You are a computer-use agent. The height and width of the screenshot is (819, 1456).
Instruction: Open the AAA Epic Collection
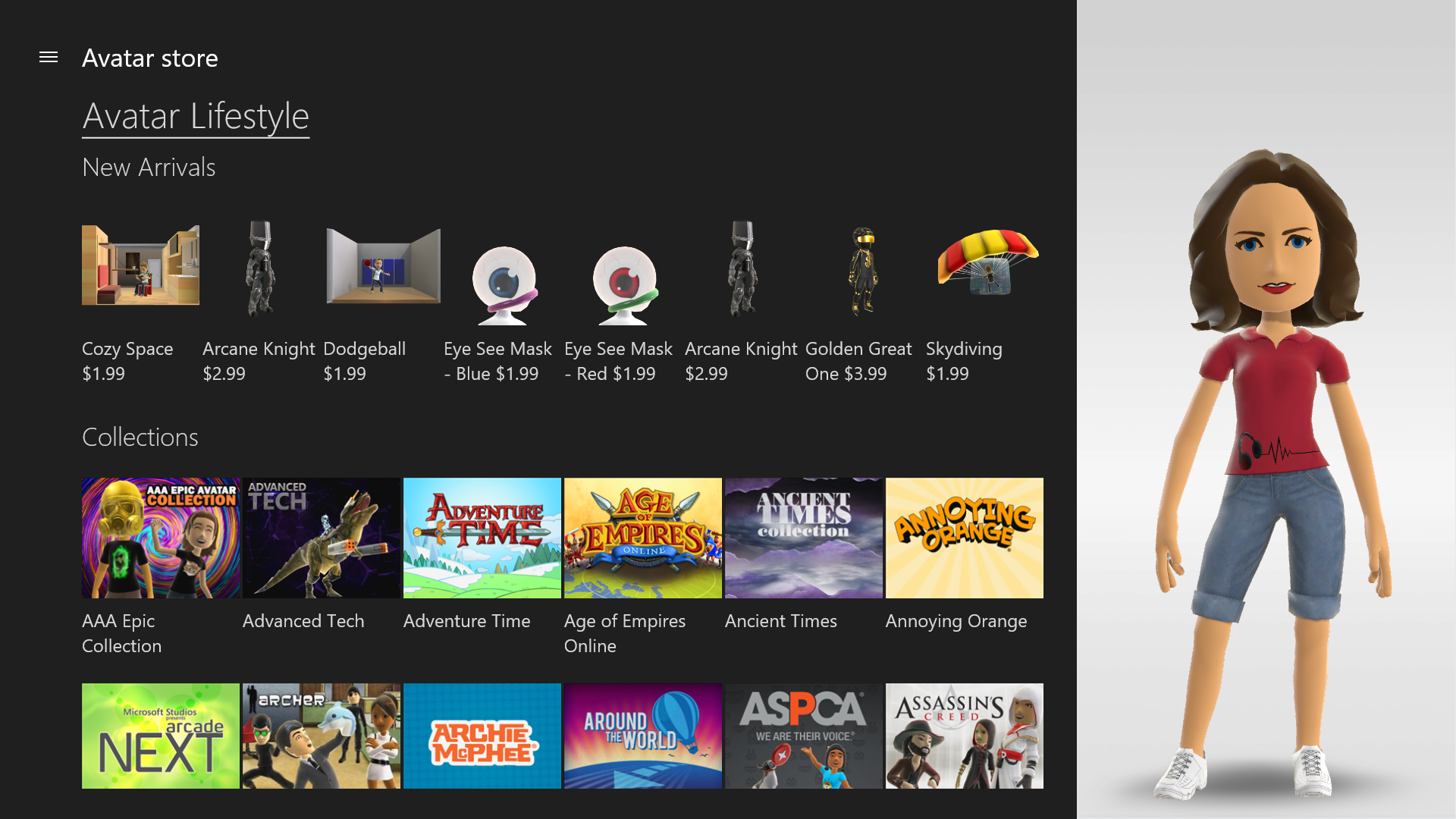point(160,538)
